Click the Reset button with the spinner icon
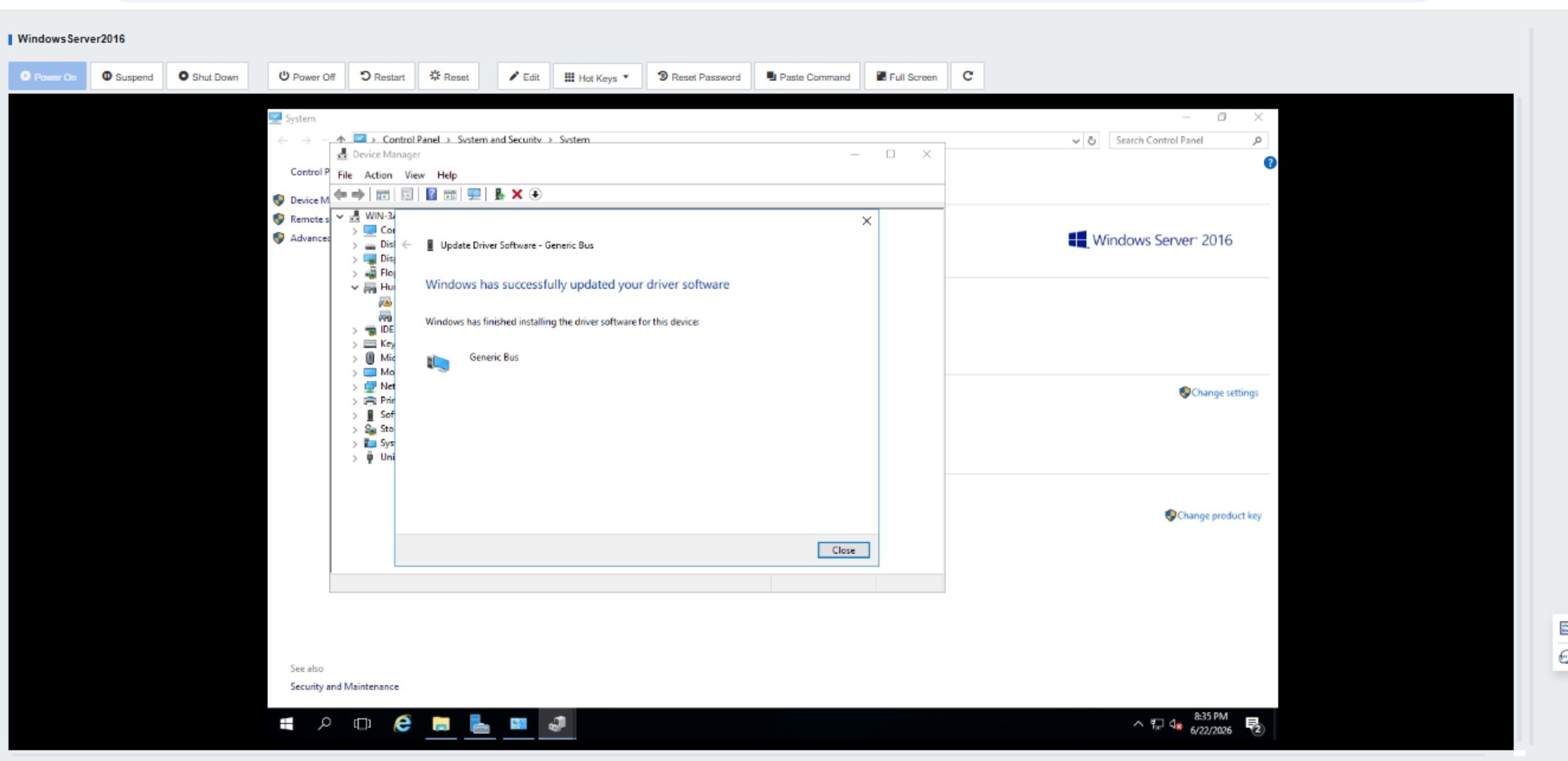Image resolution: width=1568 pixels, height=761 pixels. (x=449, y=76)
